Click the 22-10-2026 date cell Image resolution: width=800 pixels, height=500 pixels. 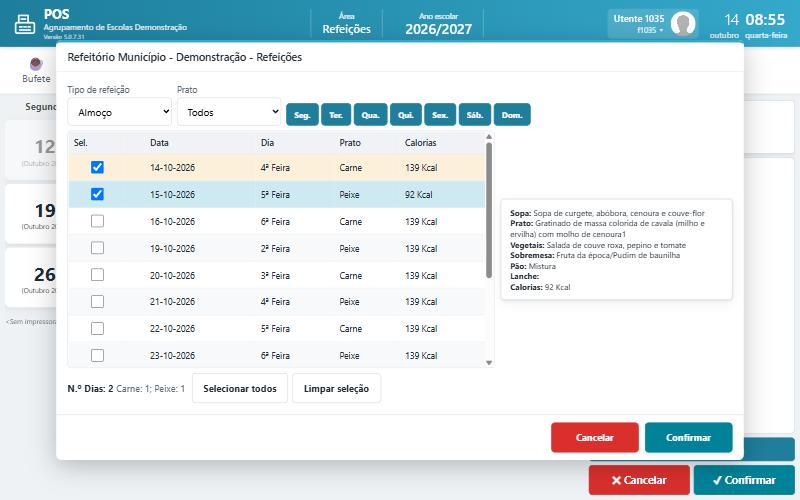point(172,329)
